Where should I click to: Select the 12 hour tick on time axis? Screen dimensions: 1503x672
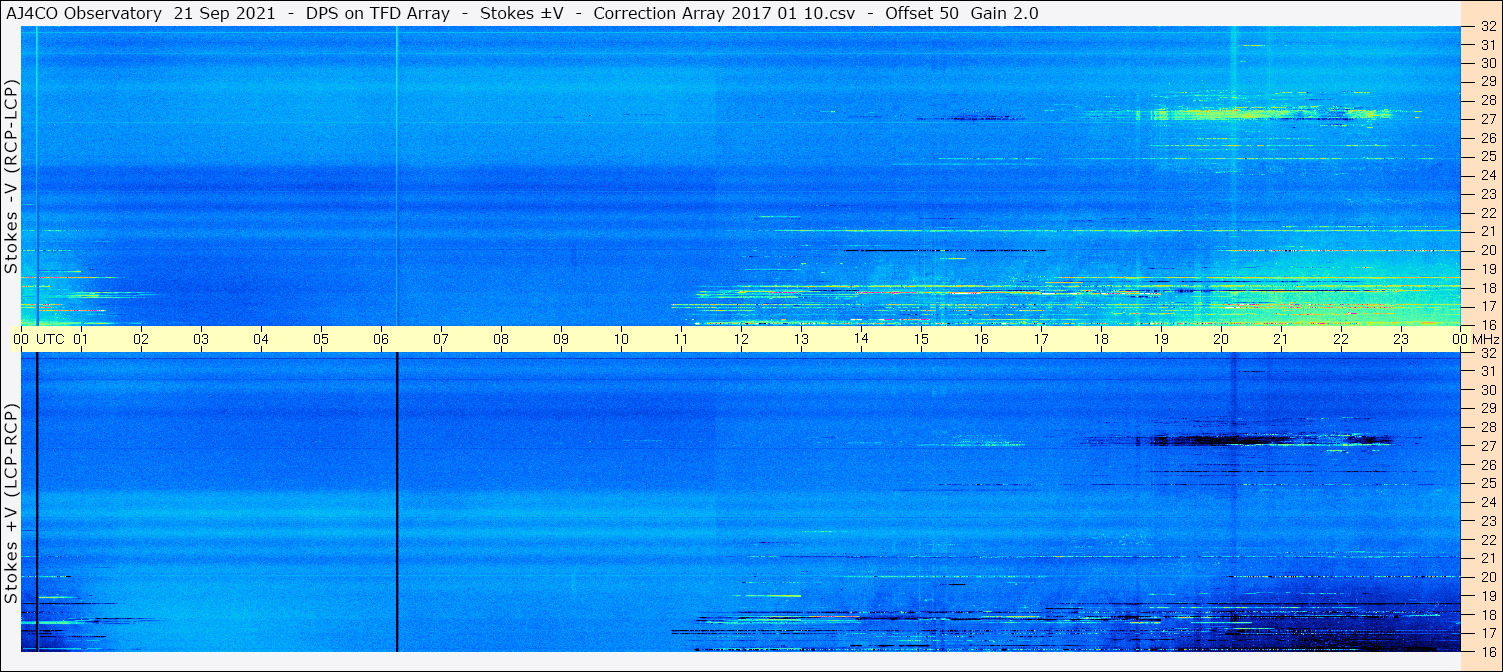741,339
